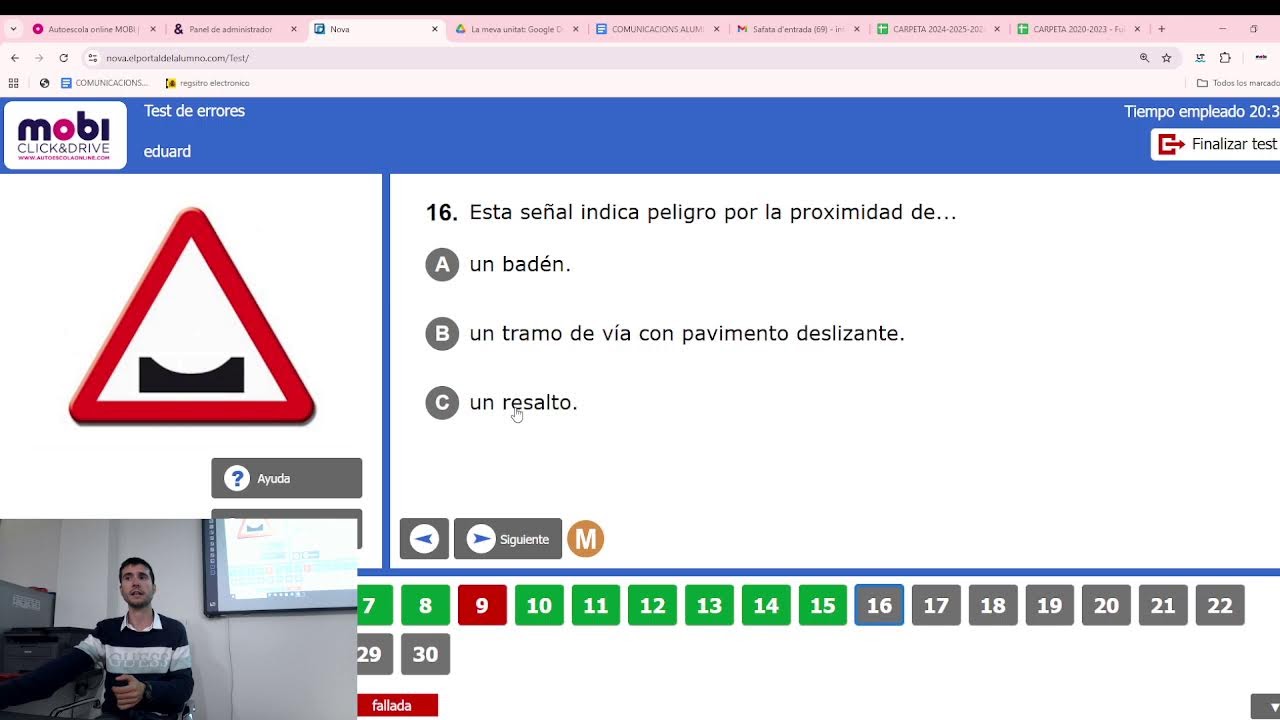Jump to question 15
The height and width of the screenshot is (720, 1280).
pos(822,605)
